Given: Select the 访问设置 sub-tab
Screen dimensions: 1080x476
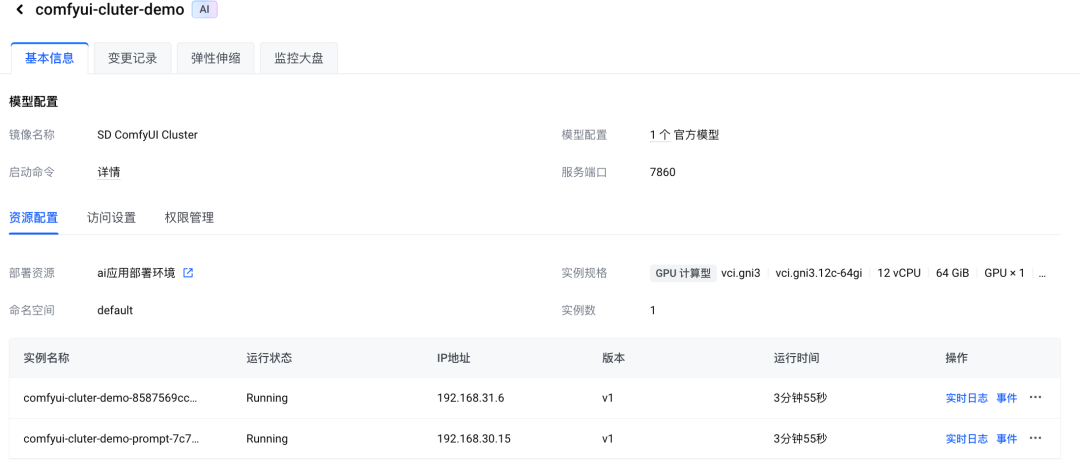Looking at the screenshot, I should tap(112, 218).
